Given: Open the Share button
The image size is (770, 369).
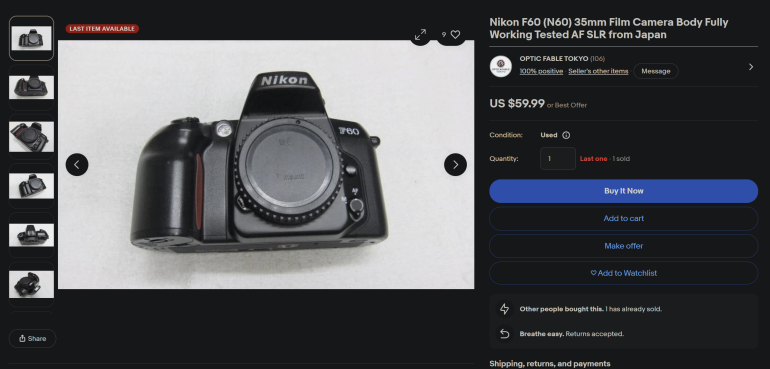Looking at the screenshot, I should [32, 339].
